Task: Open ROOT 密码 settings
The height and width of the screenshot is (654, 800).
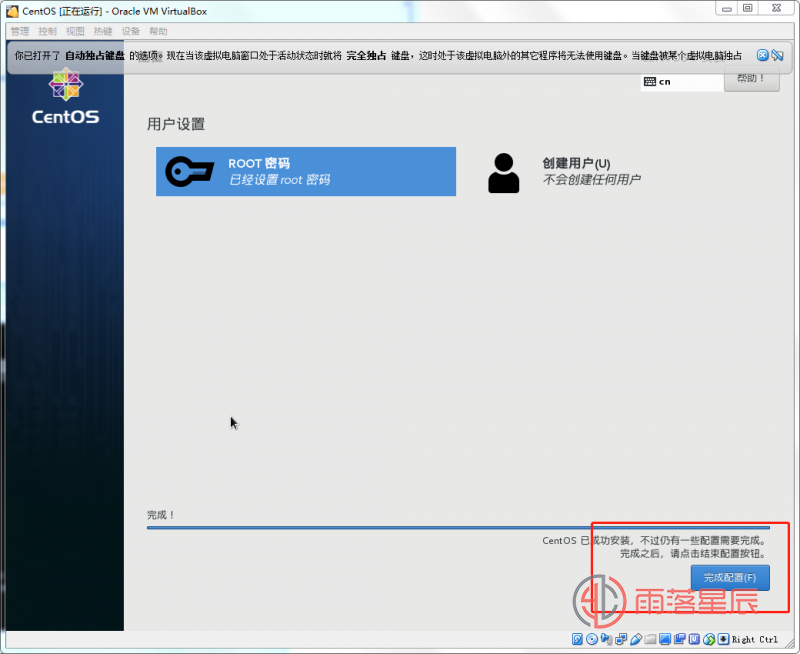Action: (x=306, y=171)
